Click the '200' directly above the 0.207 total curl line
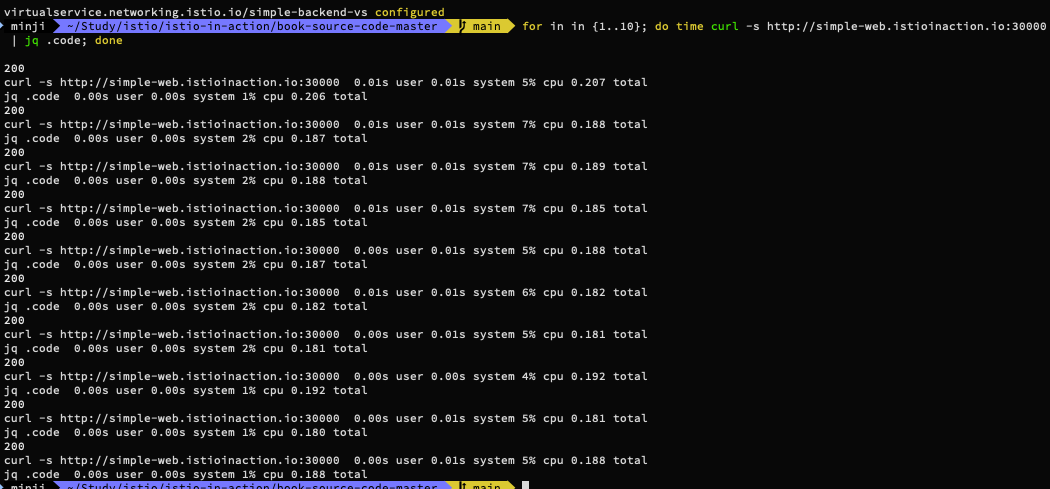This screenshot has height=489, width=1050. click(14, 68)
